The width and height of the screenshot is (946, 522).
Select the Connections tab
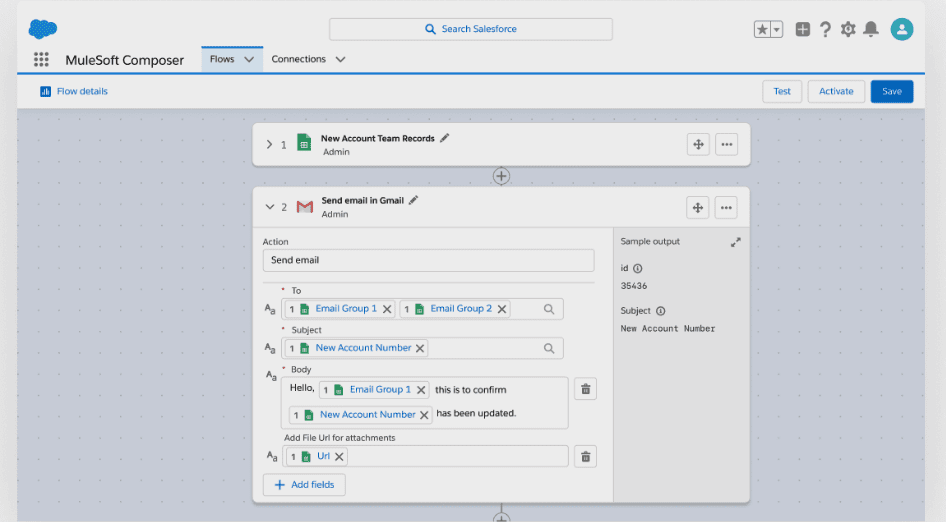pos(299,59)
